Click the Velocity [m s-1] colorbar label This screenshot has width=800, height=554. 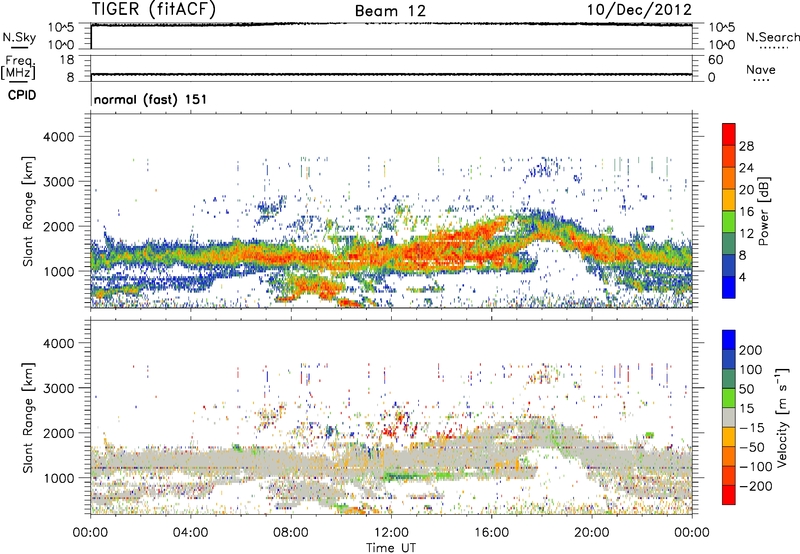[782, 417]
